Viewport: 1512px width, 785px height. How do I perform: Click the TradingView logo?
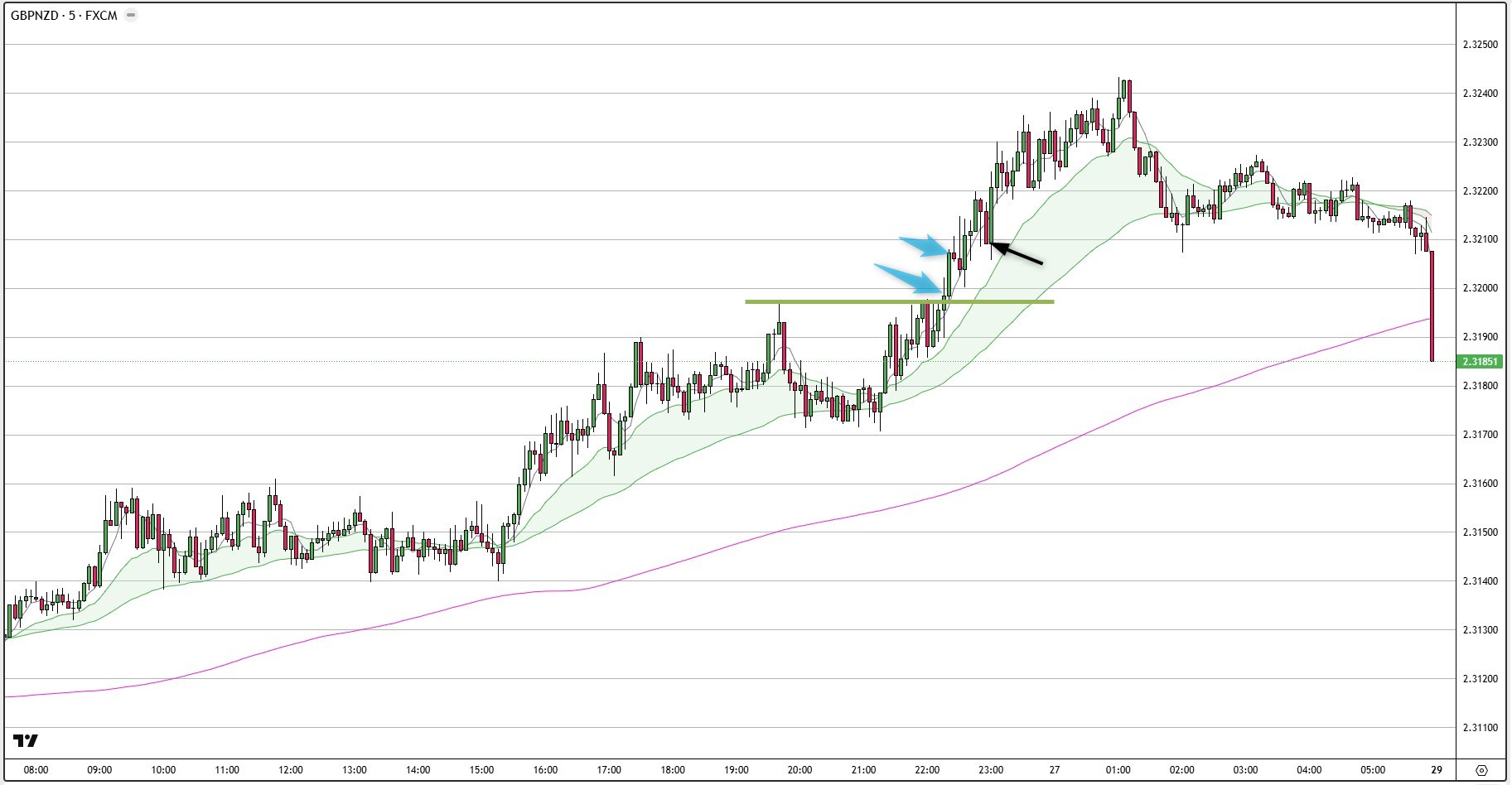(26, 740)
